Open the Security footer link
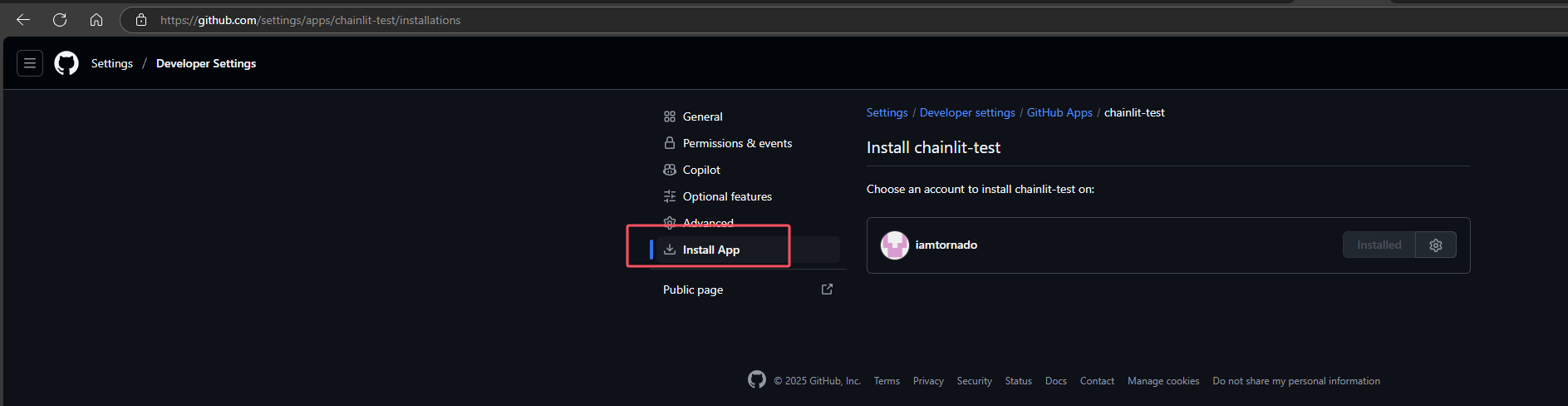The image size is (1568, 406). click(974, 381)
